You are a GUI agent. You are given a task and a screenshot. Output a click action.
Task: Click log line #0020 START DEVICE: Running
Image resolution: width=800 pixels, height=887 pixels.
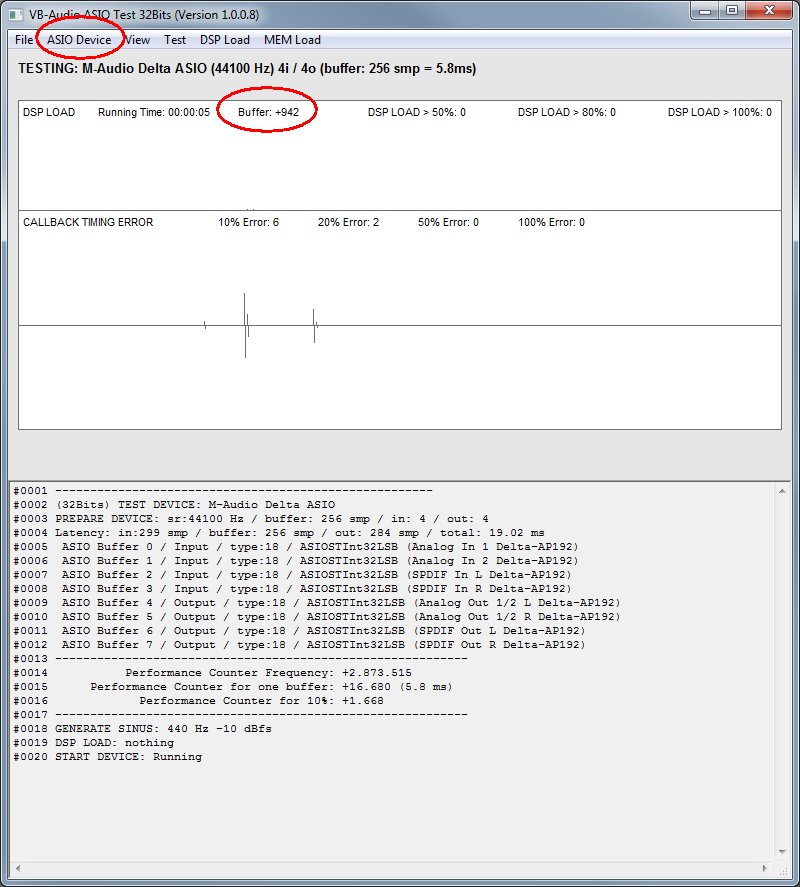[107, 757]
